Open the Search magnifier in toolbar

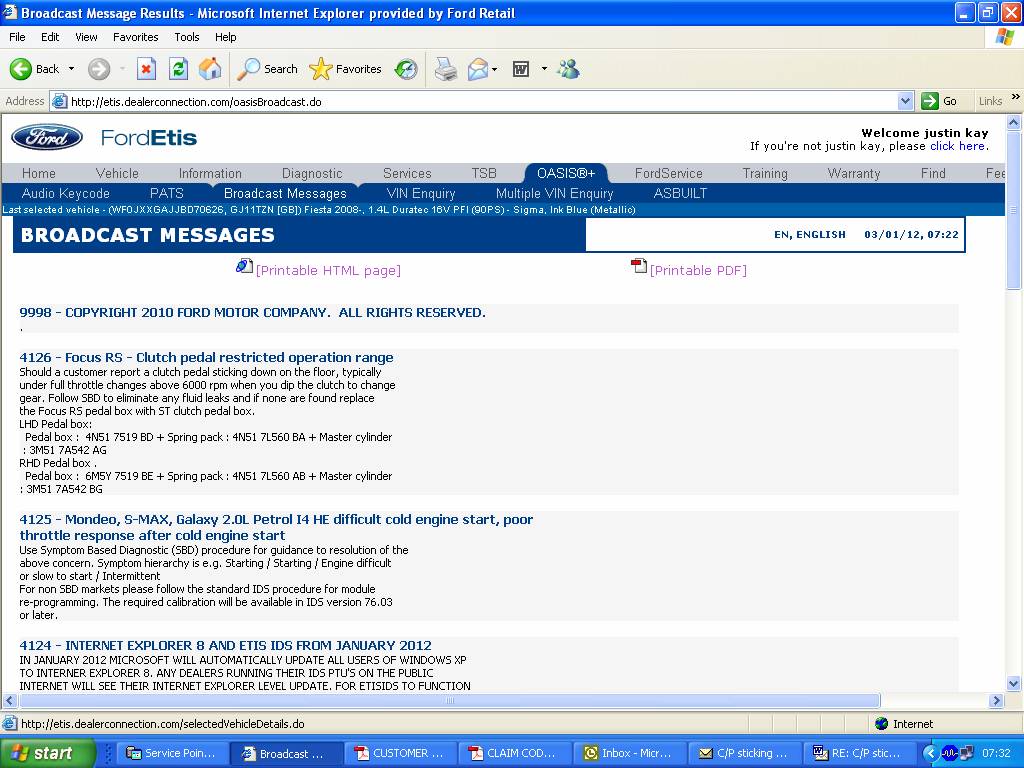click(x=248, y=69)
